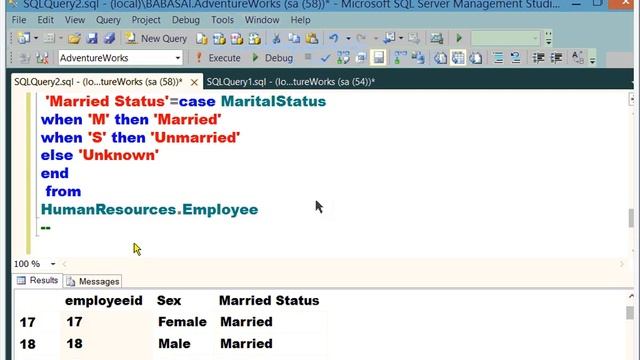Open SQL editor toolbar options overflow
This screenshot has width=640, height=360.
[592, 59]
